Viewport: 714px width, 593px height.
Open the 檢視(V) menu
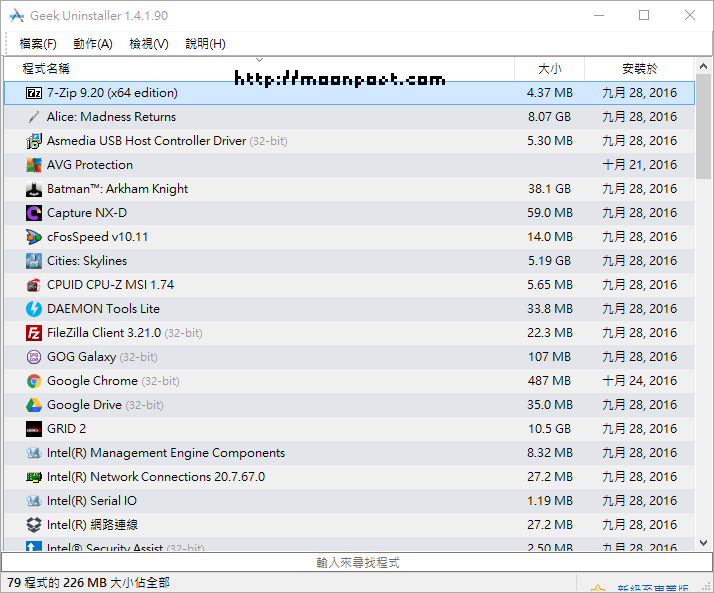149,44
